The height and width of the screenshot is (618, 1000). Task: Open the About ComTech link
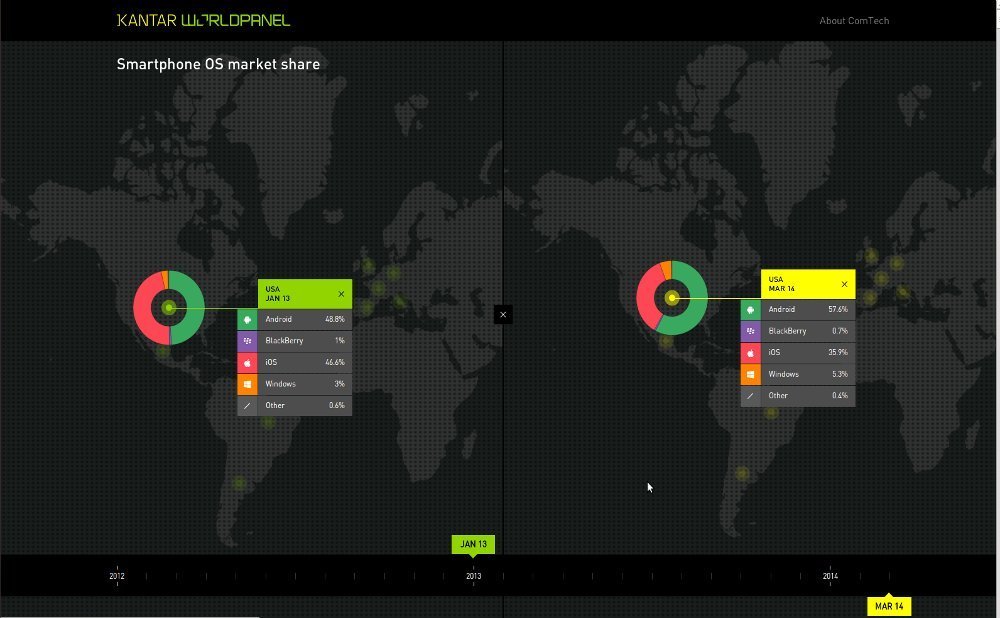point(854,21)
